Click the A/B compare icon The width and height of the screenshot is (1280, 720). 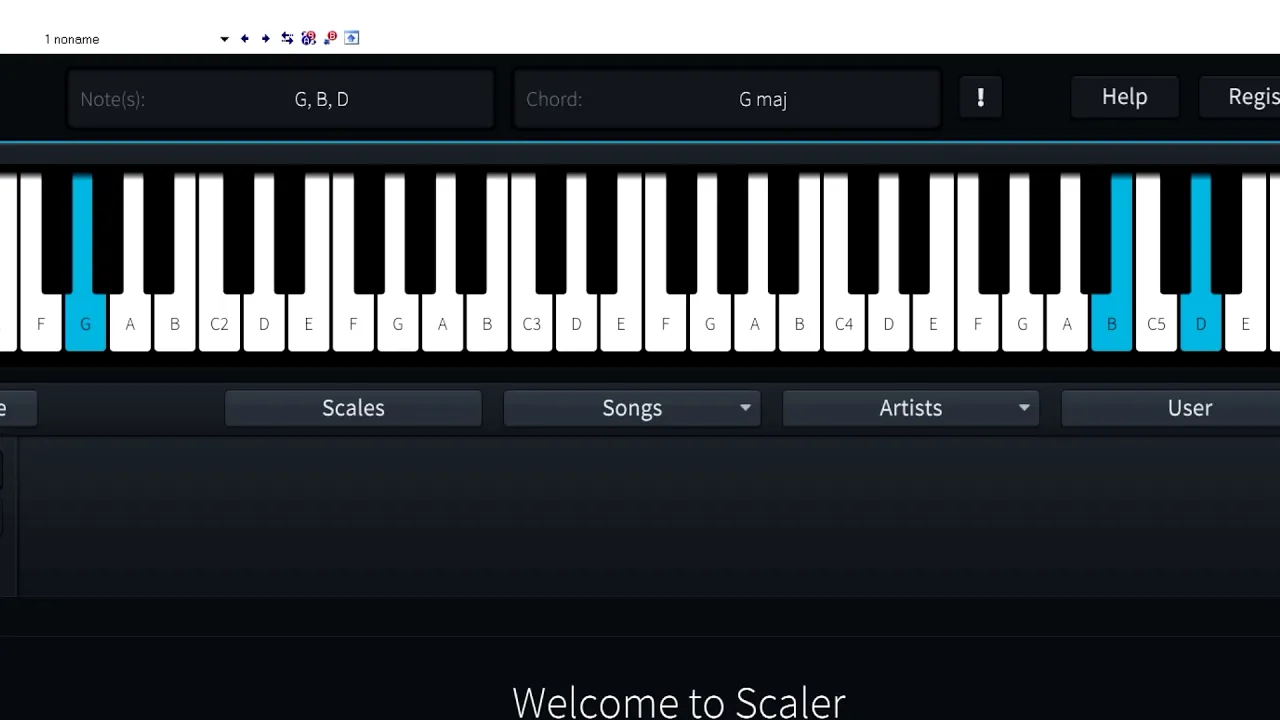point(308,38)
